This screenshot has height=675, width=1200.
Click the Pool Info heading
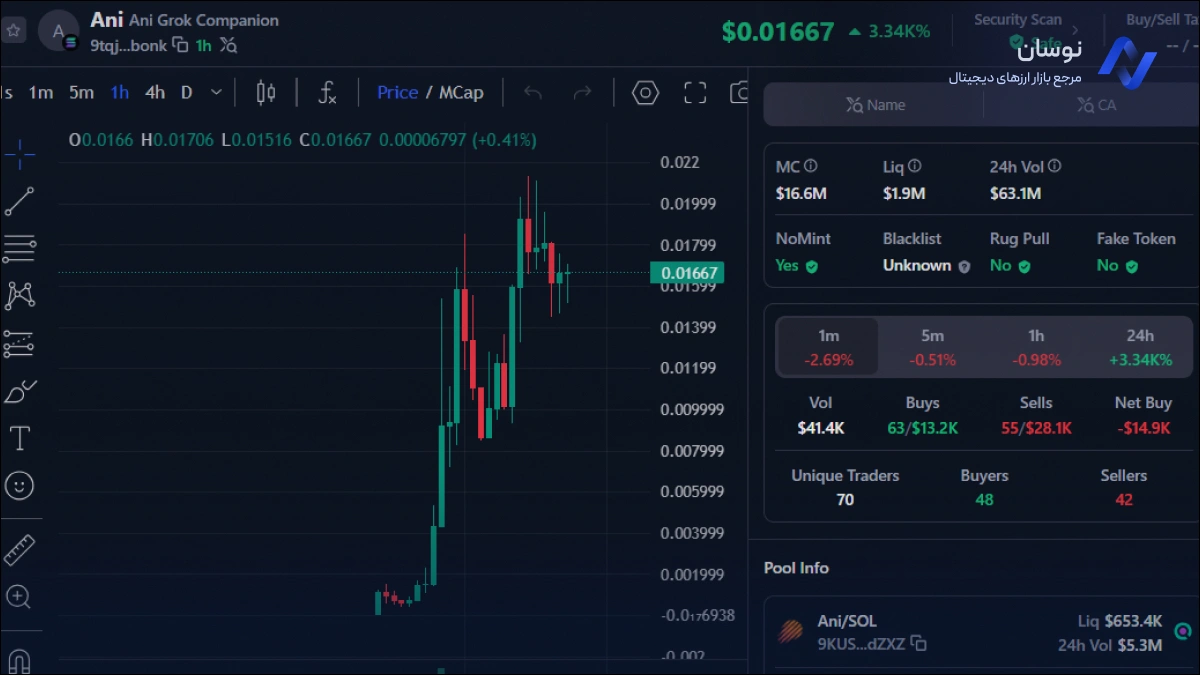[796, 568]
